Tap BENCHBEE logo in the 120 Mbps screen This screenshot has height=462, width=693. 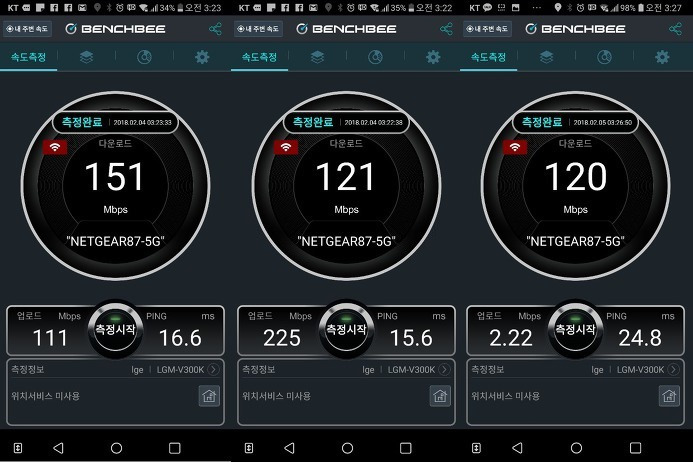pyautogui.click(x=575, y=29)
